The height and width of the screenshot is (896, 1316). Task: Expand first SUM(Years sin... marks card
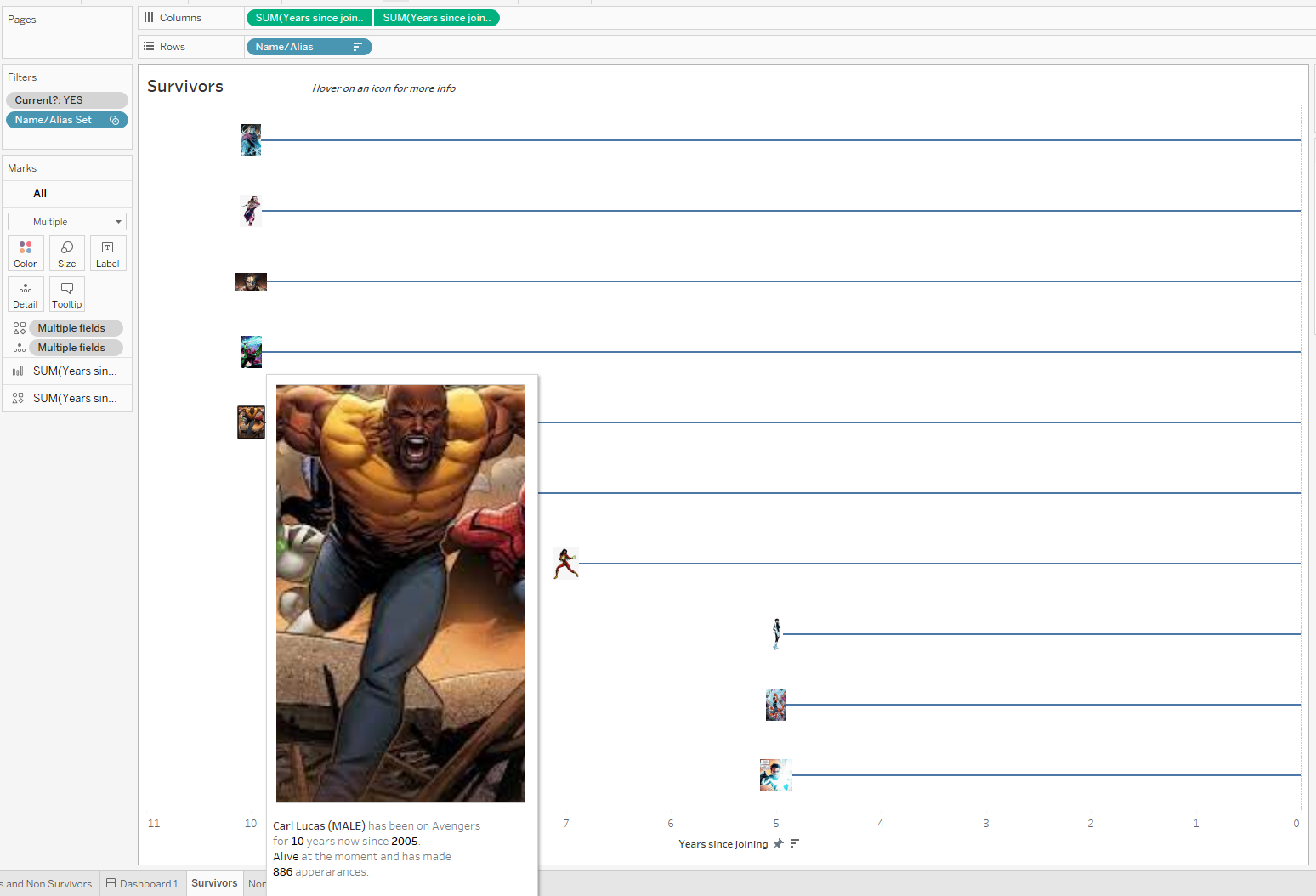pos(67,371)
